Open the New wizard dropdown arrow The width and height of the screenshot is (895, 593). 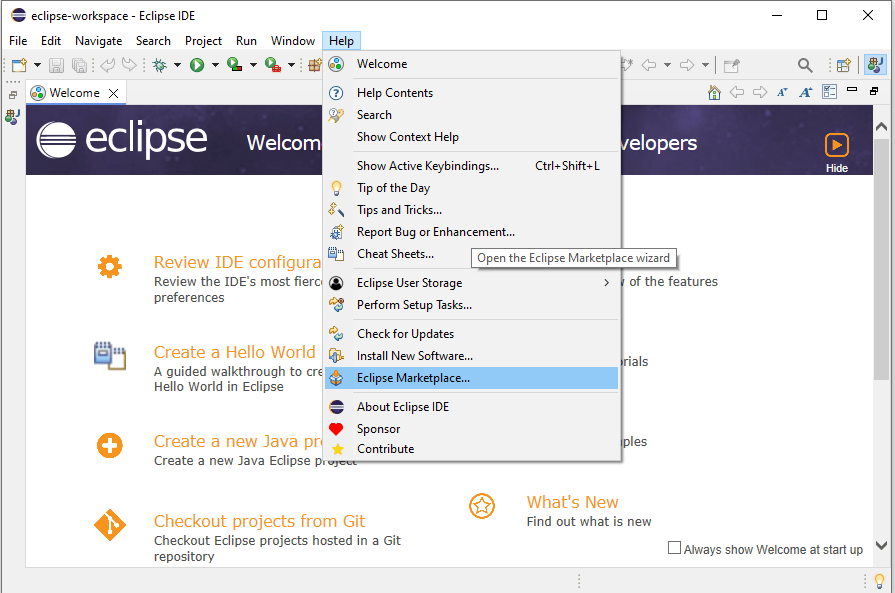click(37, 65)
